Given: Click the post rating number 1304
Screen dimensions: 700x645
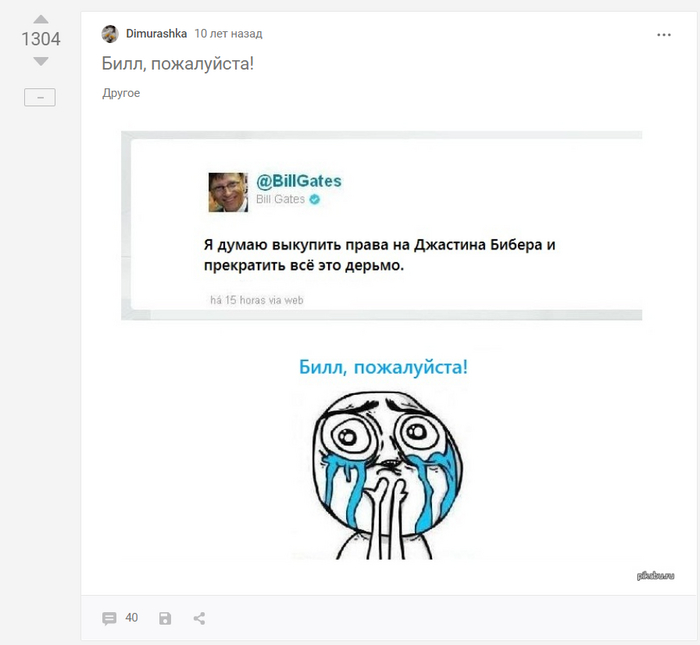Looking at the screenshot, I should [x=41, y=39].
